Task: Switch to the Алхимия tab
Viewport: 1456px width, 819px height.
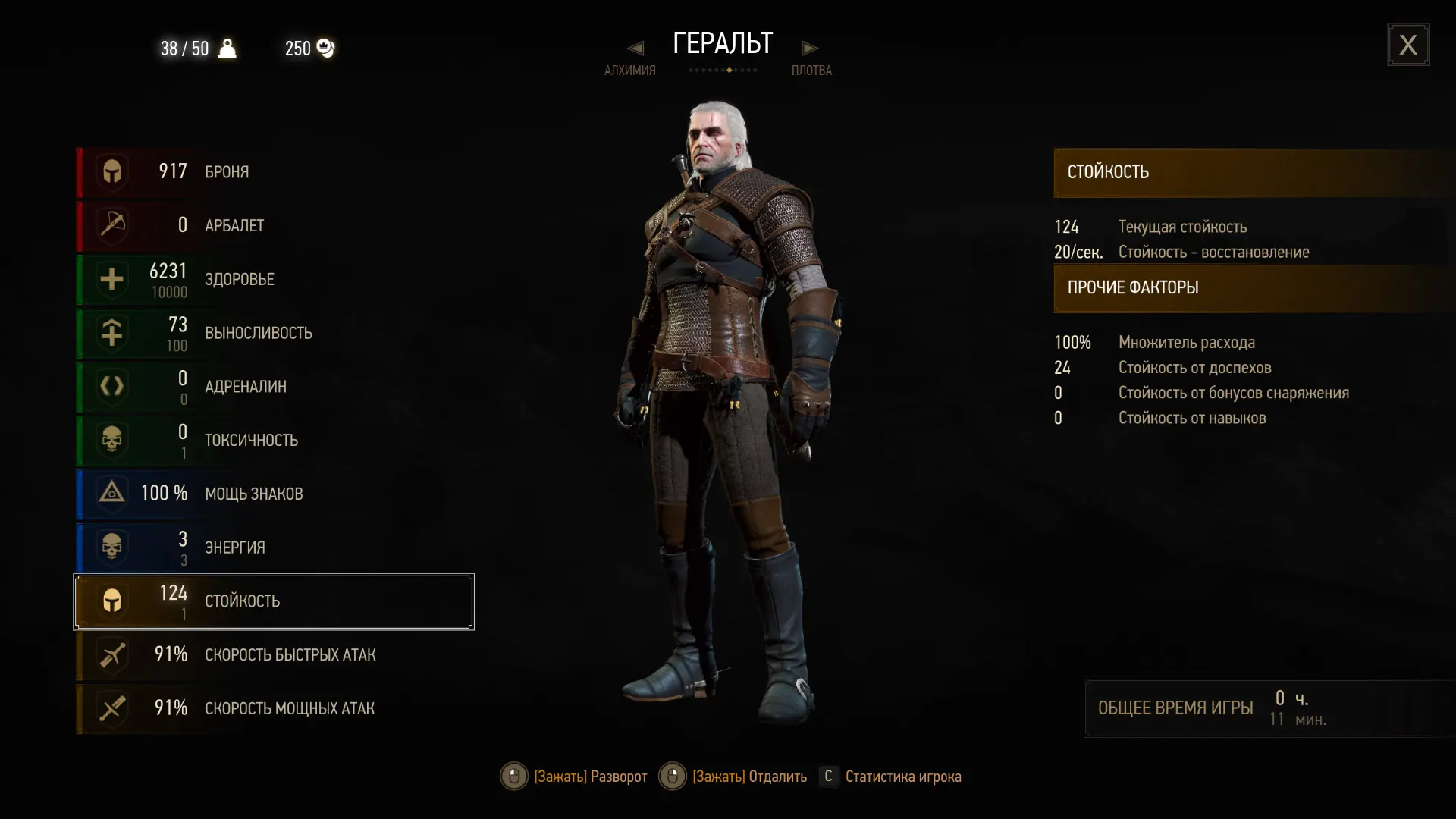Action: point(630,71)
